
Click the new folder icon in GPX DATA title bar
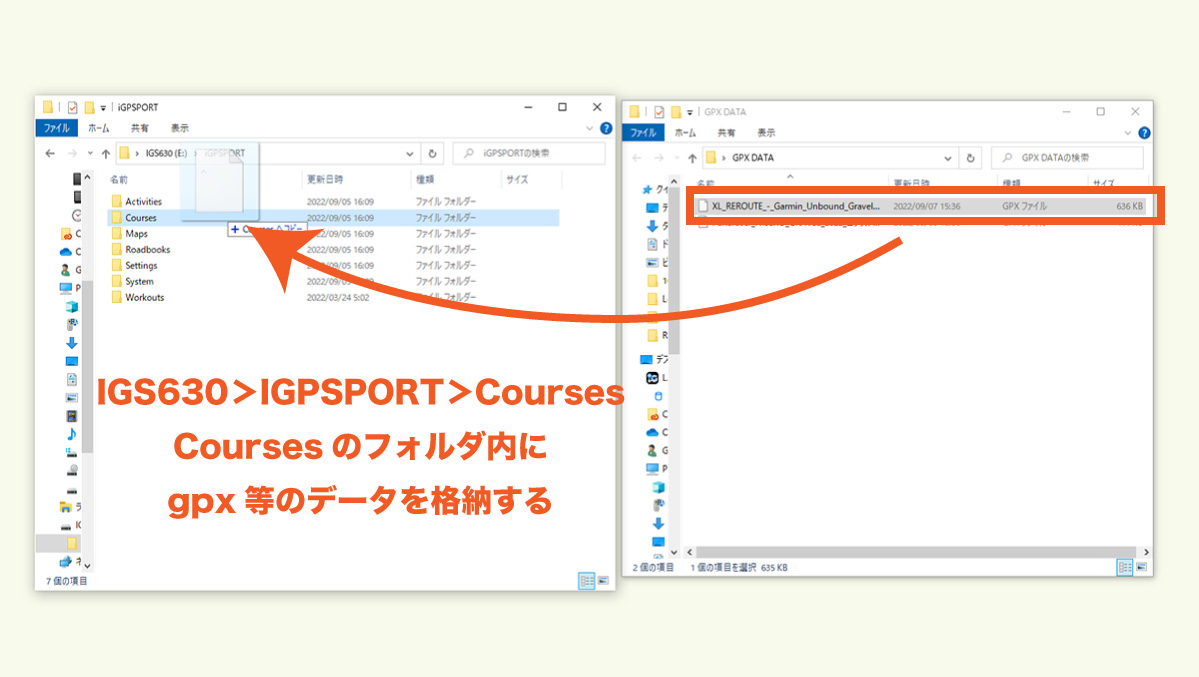[x=676, y=112]
